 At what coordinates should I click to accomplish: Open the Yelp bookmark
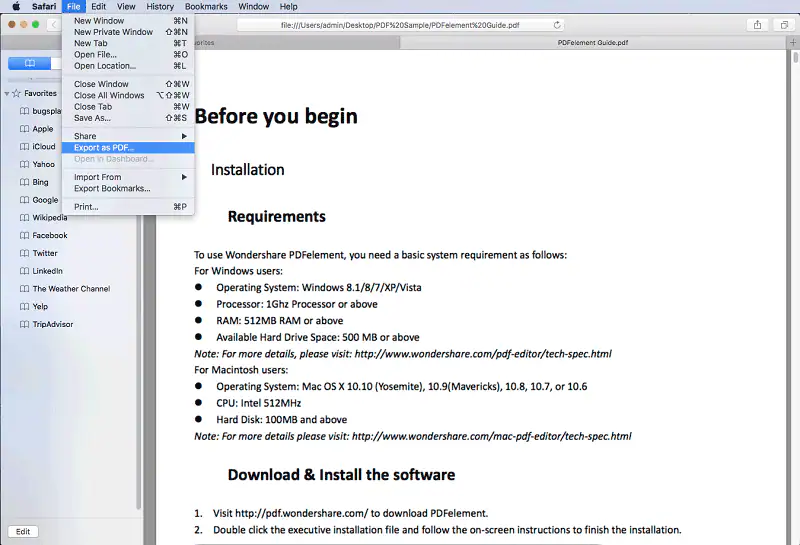40,307
